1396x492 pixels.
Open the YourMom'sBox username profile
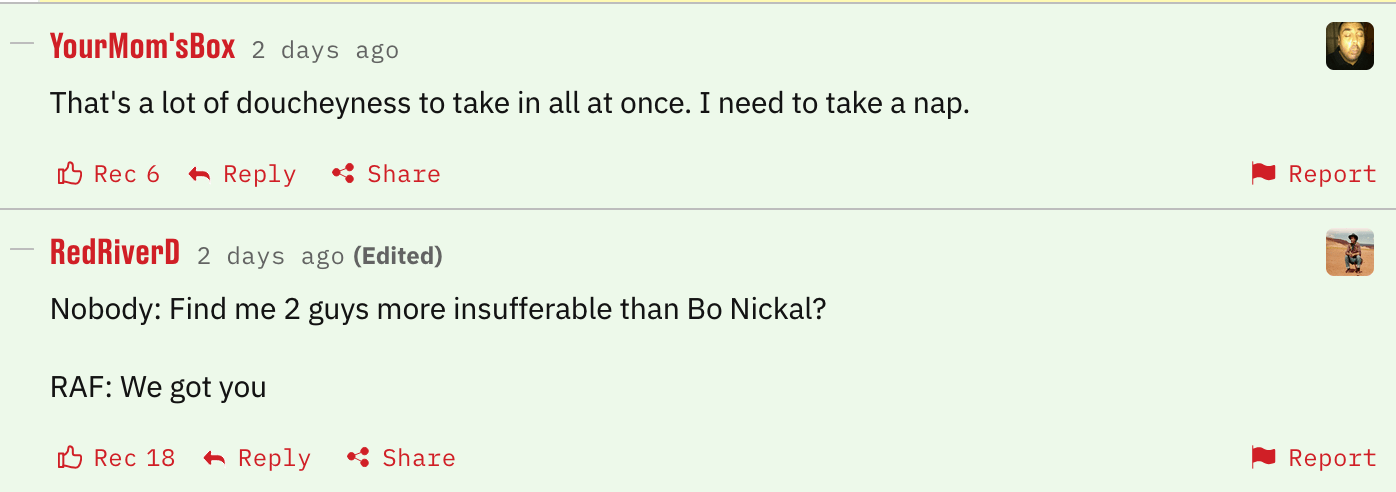[142, 46]
